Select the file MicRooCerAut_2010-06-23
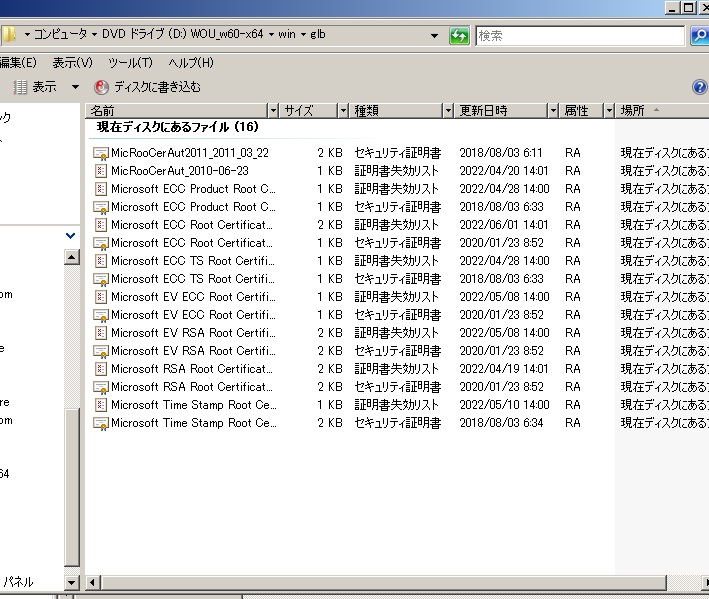Viewport: 709px width, 599px height. click(x=180, y=171)
